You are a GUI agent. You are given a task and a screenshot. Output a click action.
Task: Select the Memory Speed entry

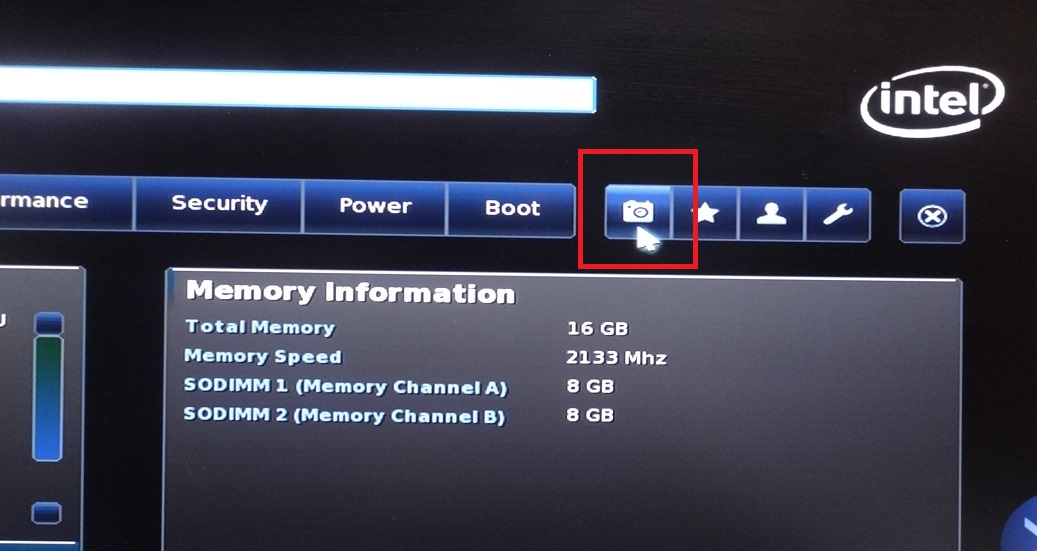click(x=263, y=357)
